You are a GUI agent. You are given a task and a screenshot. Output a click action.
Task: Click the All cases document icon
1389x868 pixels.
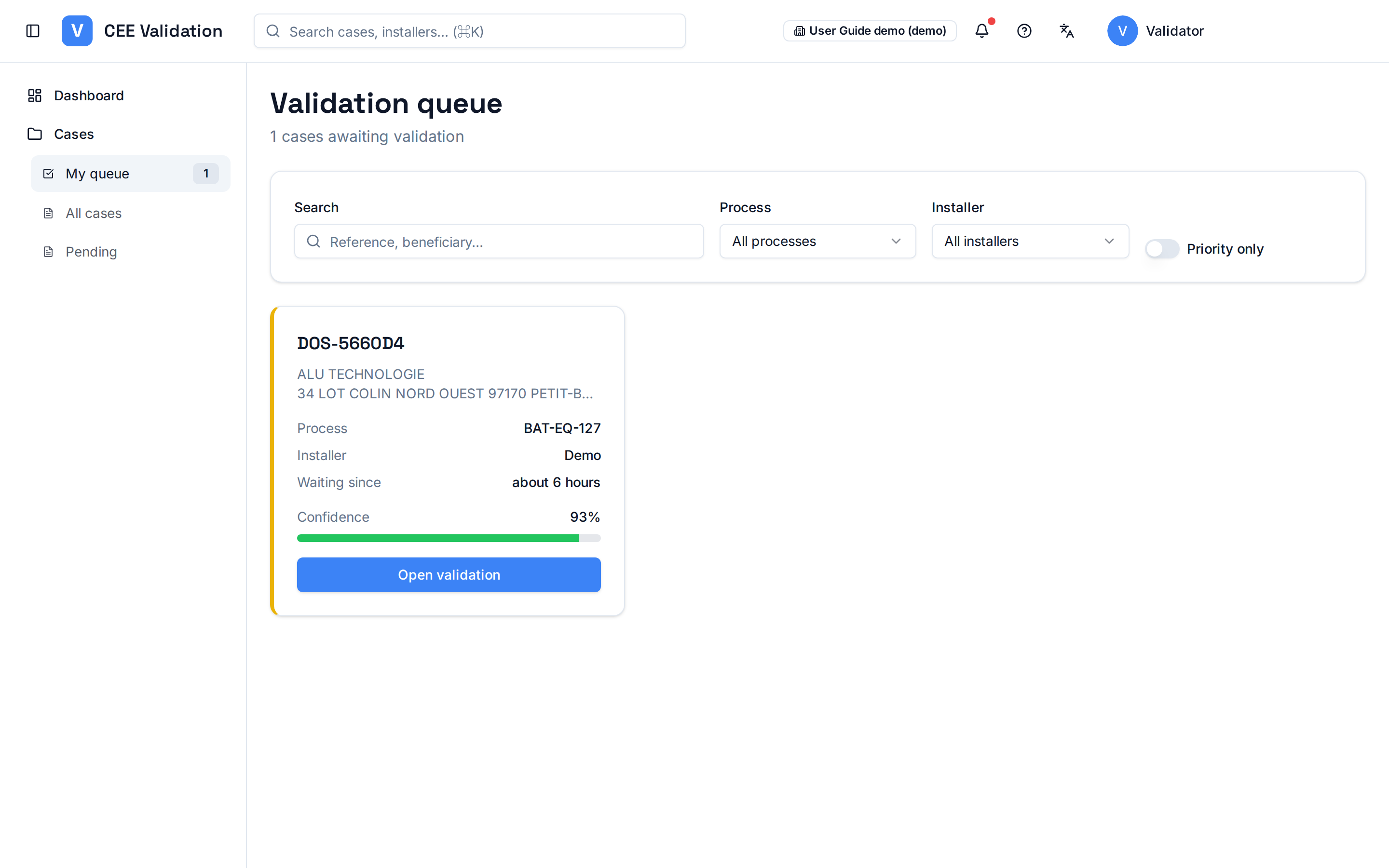coord(48,213)
